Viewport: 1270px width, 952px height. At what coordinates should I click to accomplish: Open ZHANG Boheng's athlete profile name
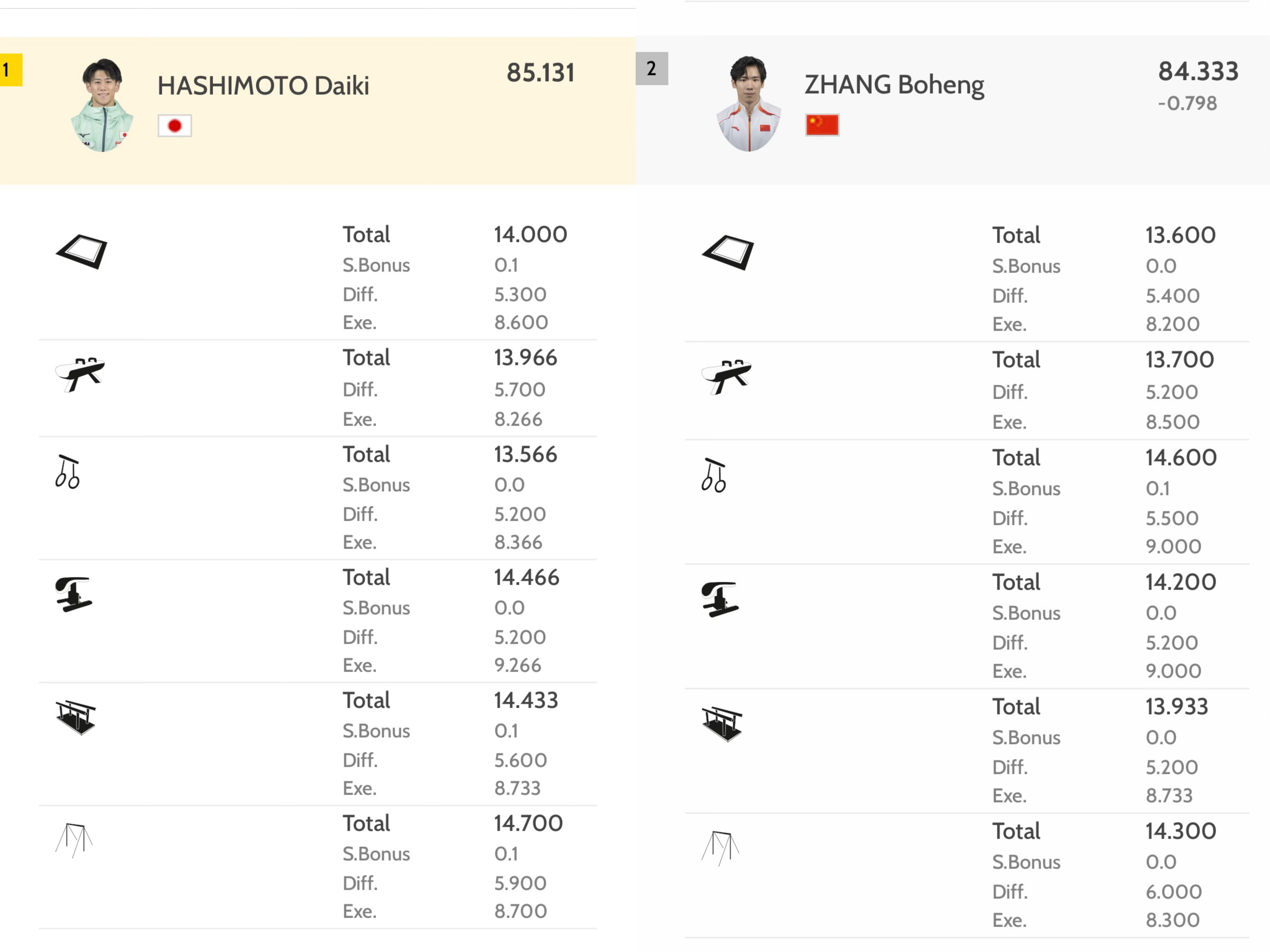click(x=893, y=84)
